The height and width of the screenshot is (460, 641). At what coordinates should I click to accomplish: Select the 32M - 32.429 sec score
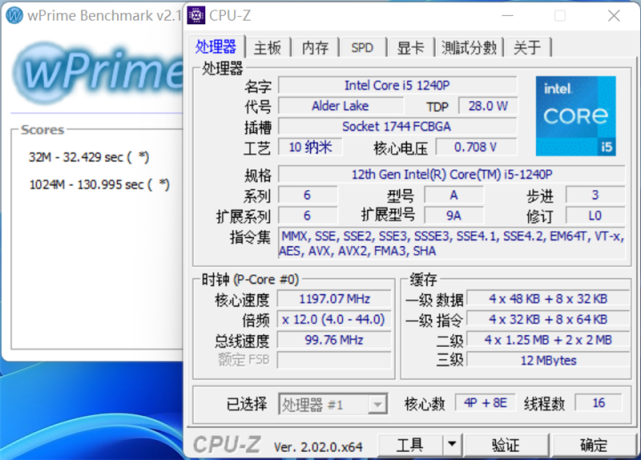(89, 157)
